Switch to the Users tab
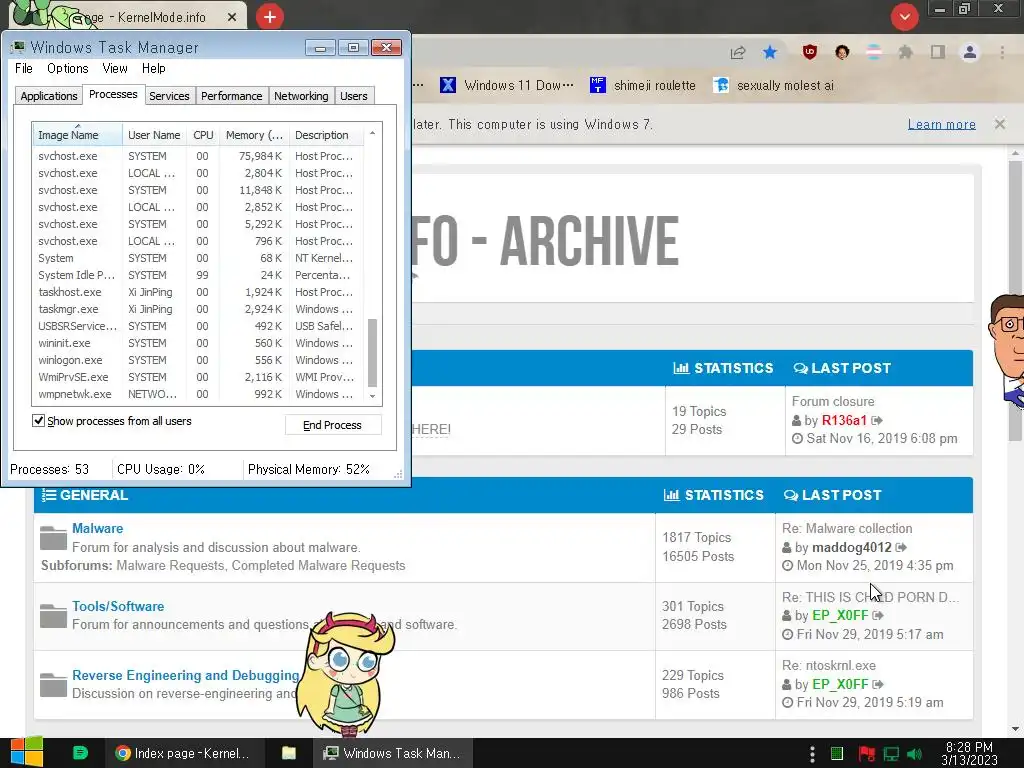Viewport: 1024px width, 768px height. pos(353,96)
